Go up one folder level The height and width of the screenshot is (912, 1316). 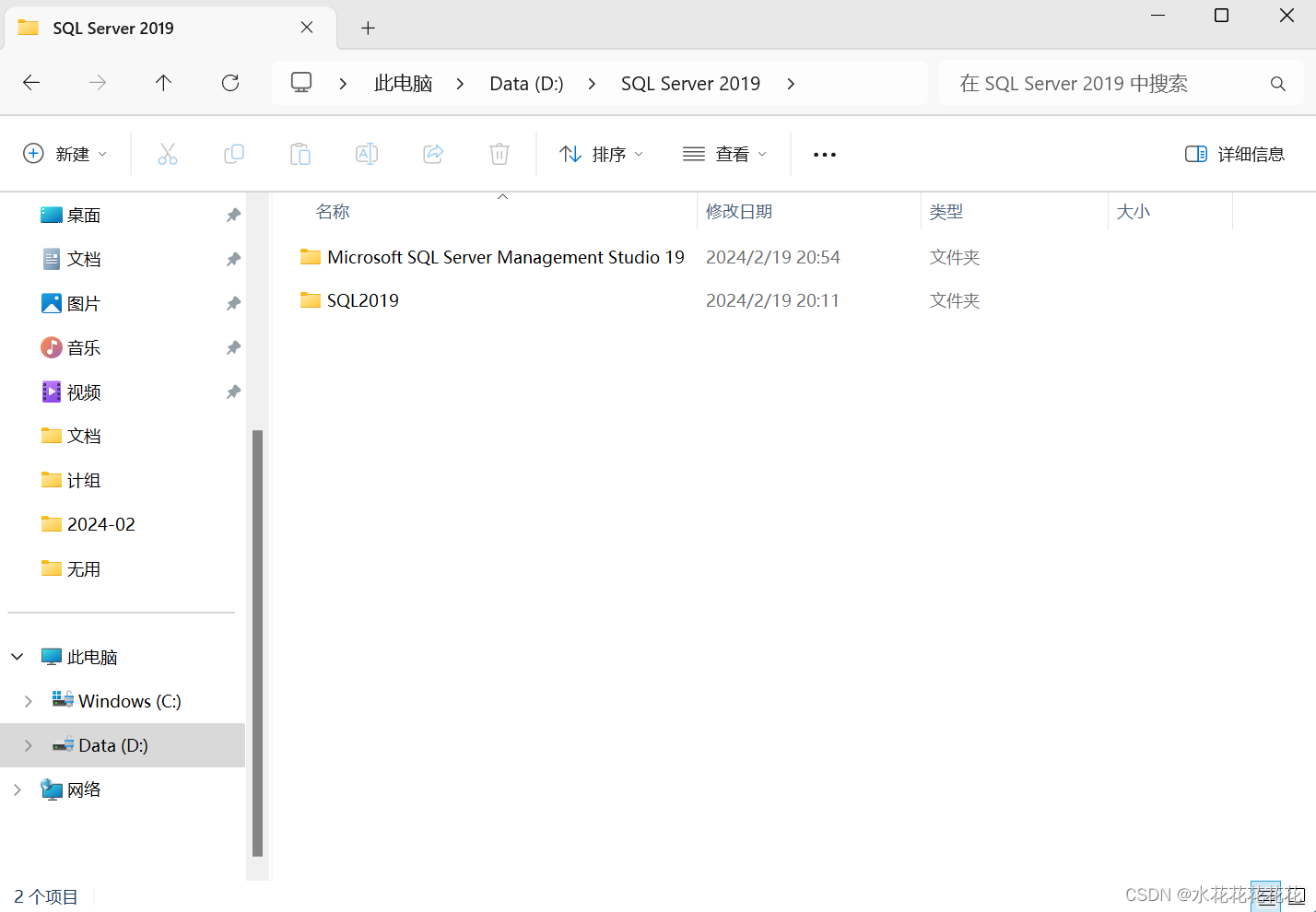(164, 83)
